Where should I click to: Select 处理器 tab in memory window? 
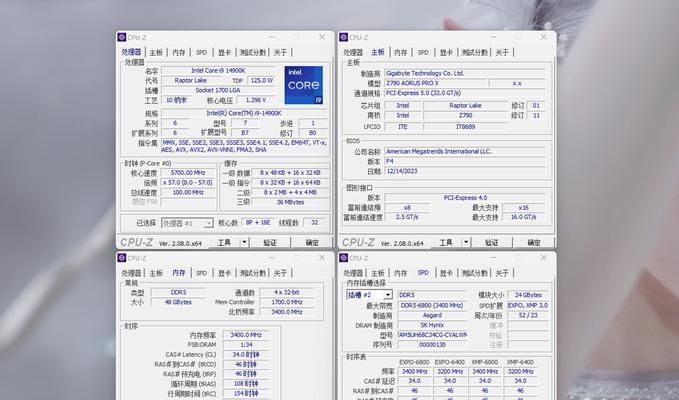pyautogui.click(x=131, y=273)
